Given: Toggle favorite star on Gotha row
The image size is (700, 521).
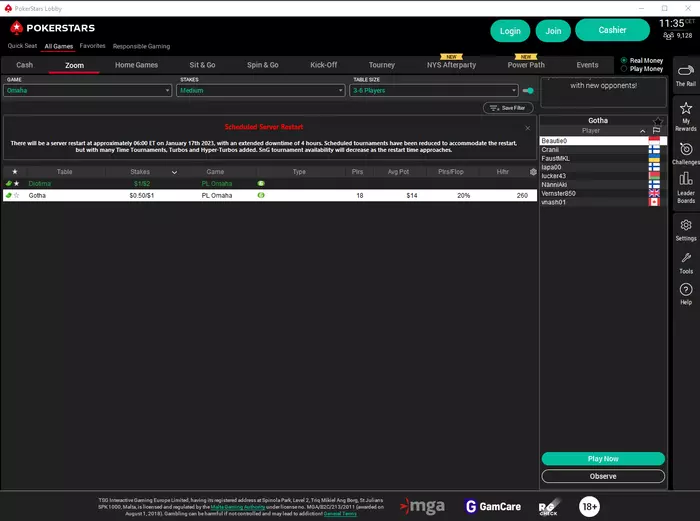Looking at the screenshot, I should pyautogui.click(x=17, y=196).
